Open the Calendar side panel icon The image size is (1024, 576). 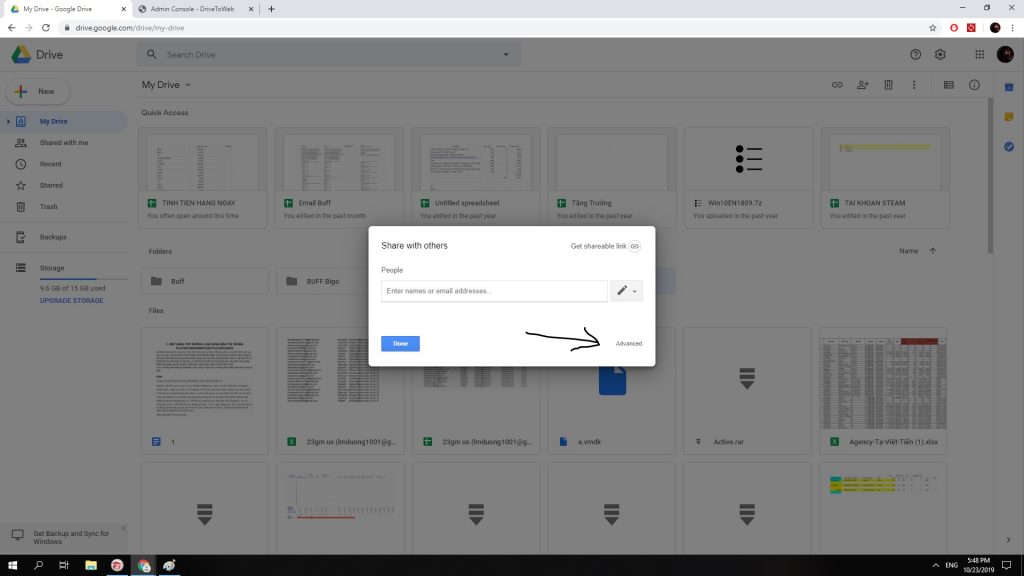point(1009,88)
